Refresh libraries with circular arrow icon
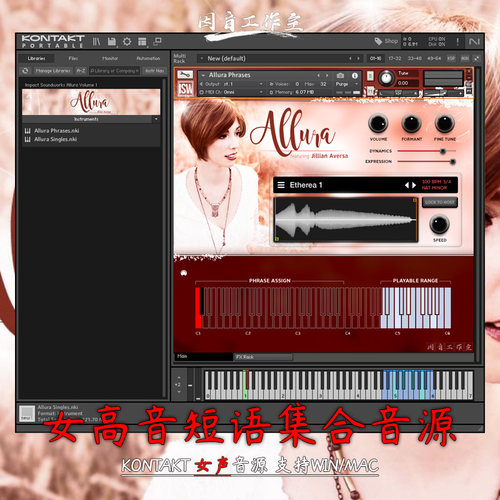Image resolution: width=500 pixels, height=500 pixels. (x=25, y=71)
